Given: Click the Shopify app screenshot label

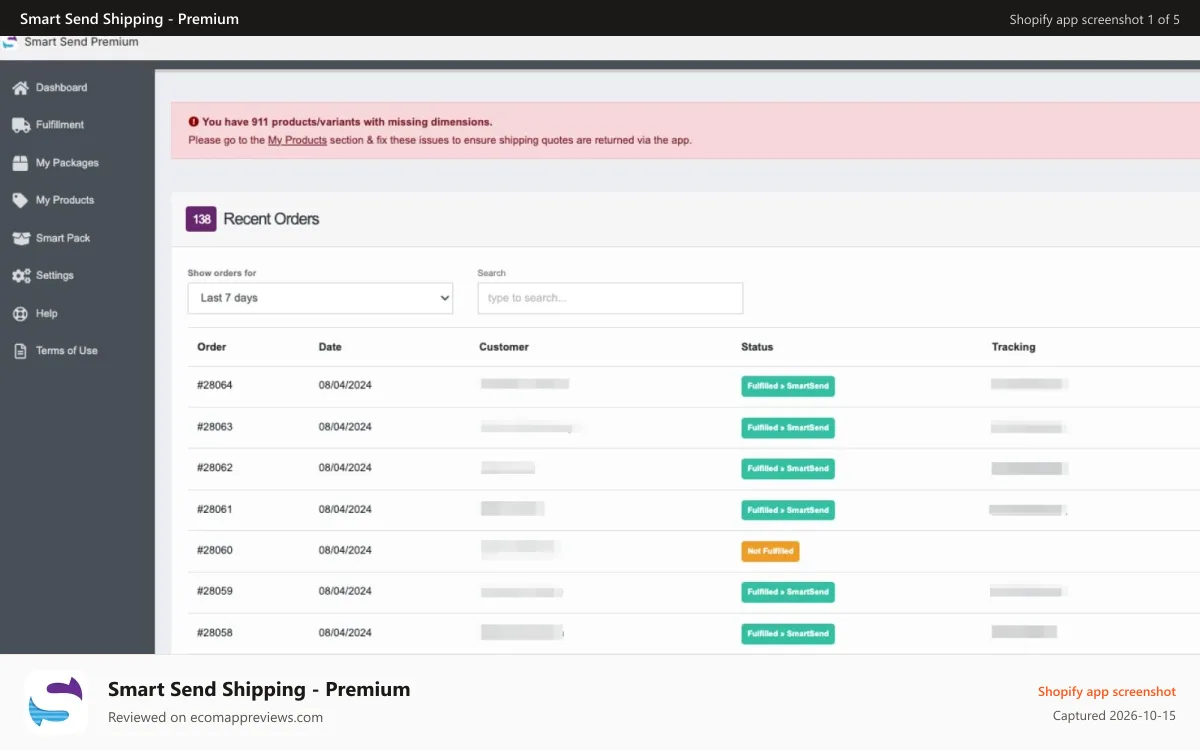Looking at the screenshot, I should 1107,692.
